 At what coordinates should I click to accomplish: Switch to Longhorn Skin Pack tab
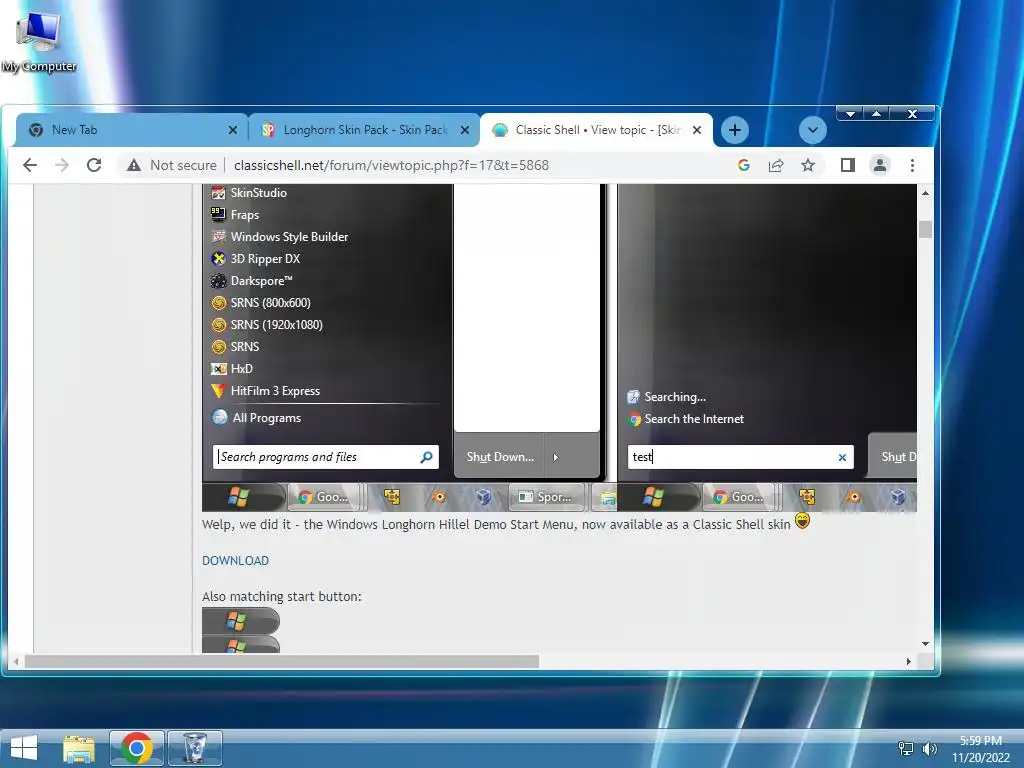pos(364,130)
